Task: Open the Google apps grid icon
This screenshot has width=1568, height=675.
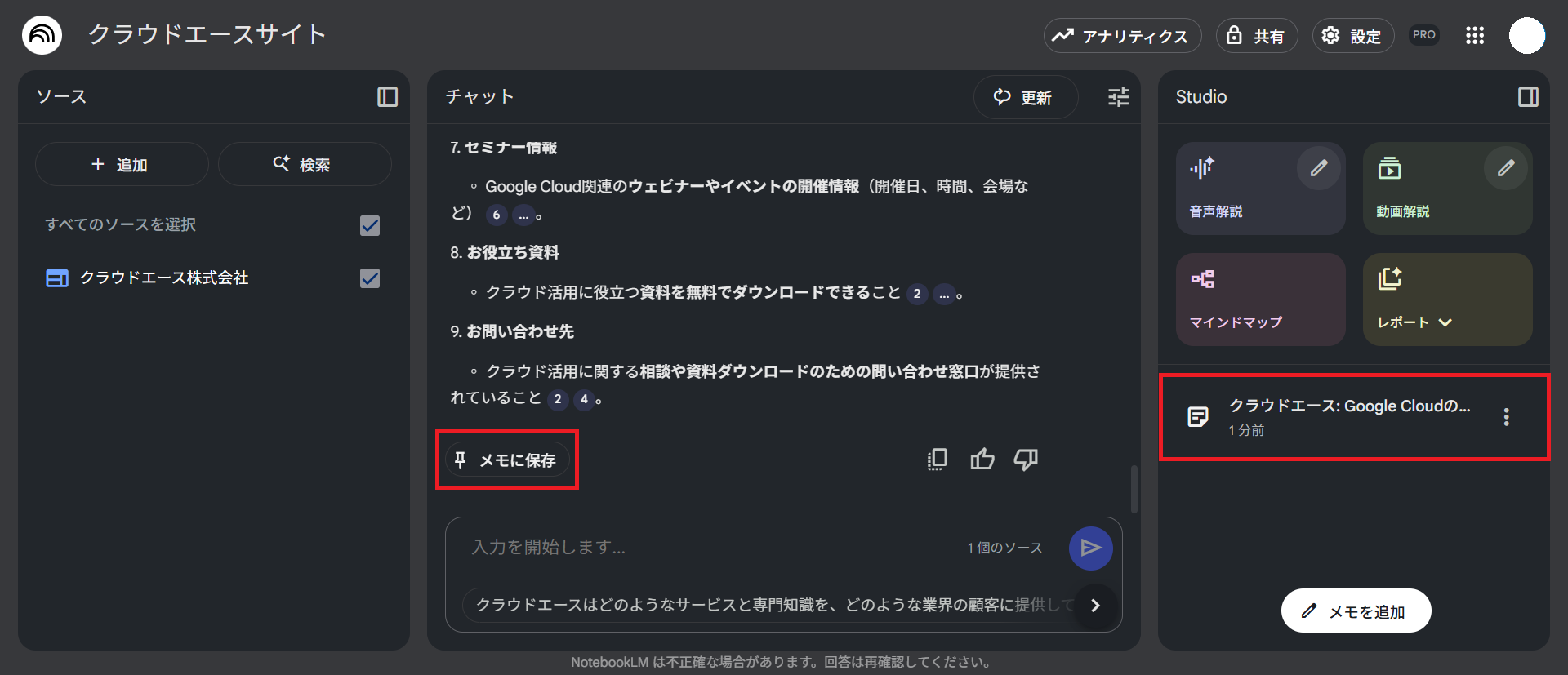Action: 1475,35
